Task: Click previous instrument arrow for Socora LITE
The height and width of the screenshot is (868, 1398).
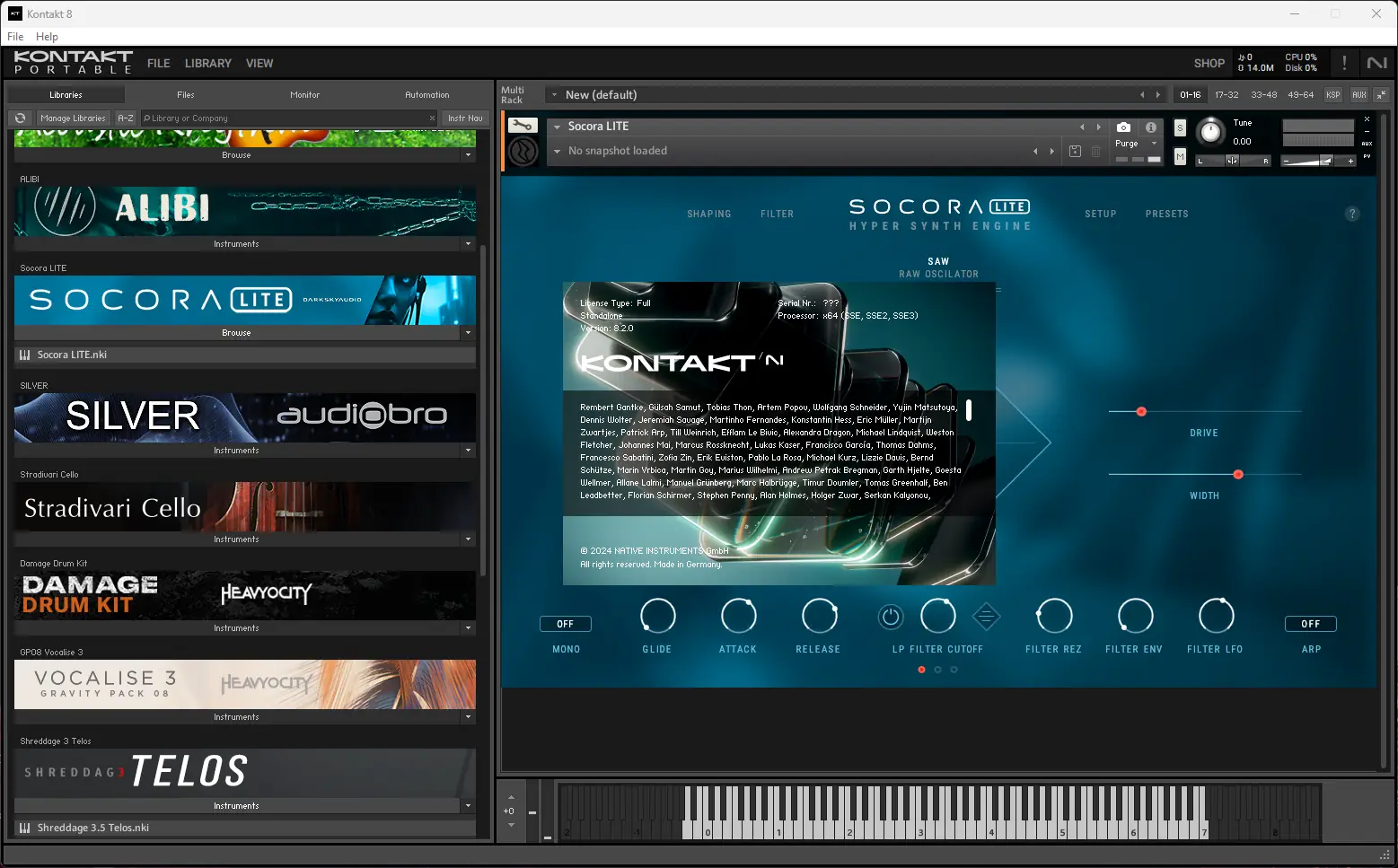Action: tap(1082, 127)
